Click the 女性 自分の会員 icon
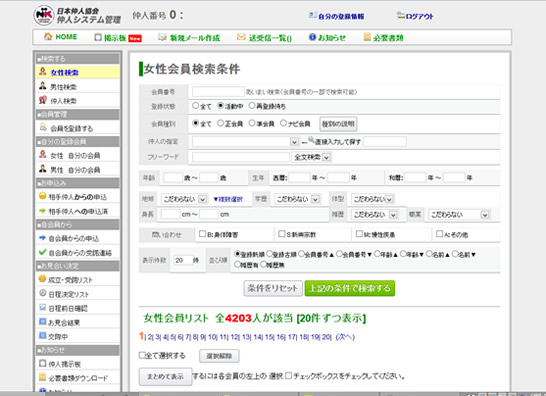Screen dimensions: 546x396 click(x=43, y=154)
